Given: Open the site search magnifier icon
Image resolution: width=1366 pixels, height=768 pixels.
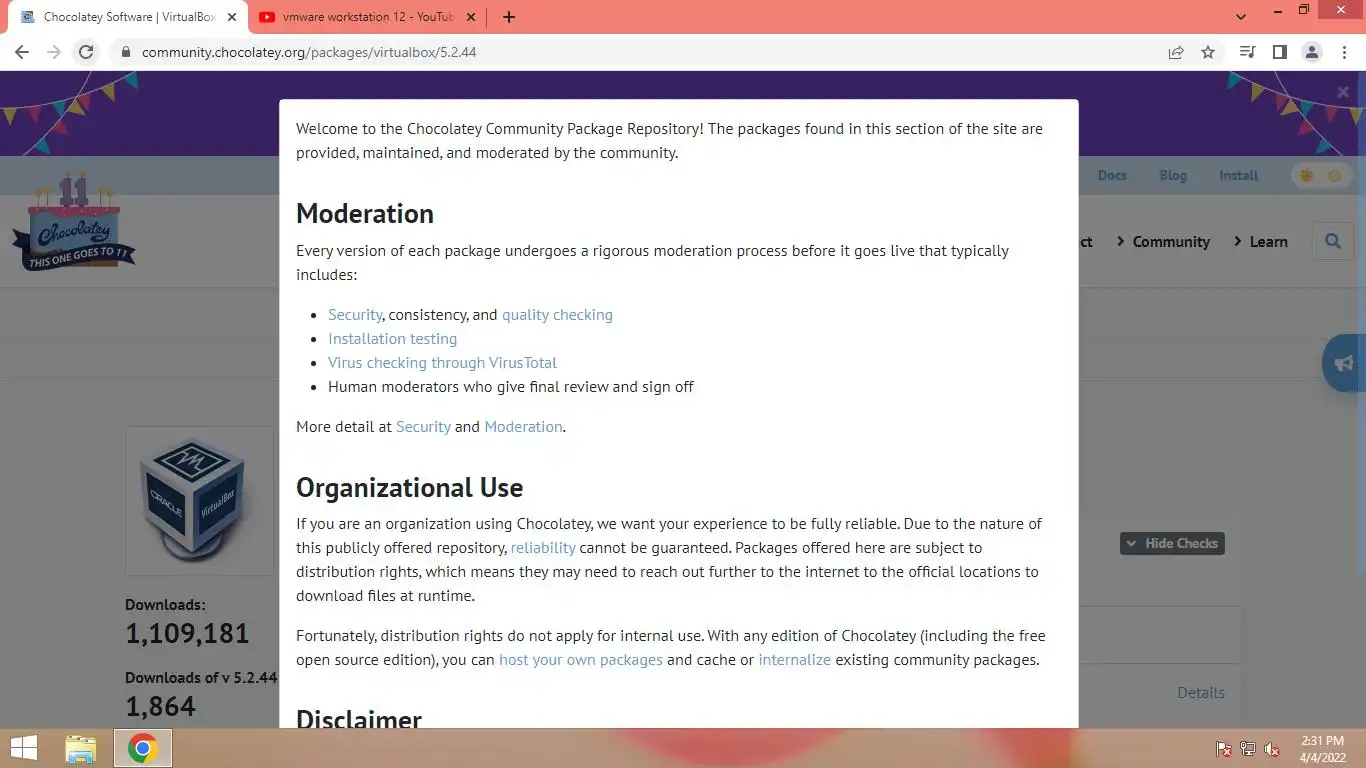Looking at the screenshot, I should tap(1333, 241).
